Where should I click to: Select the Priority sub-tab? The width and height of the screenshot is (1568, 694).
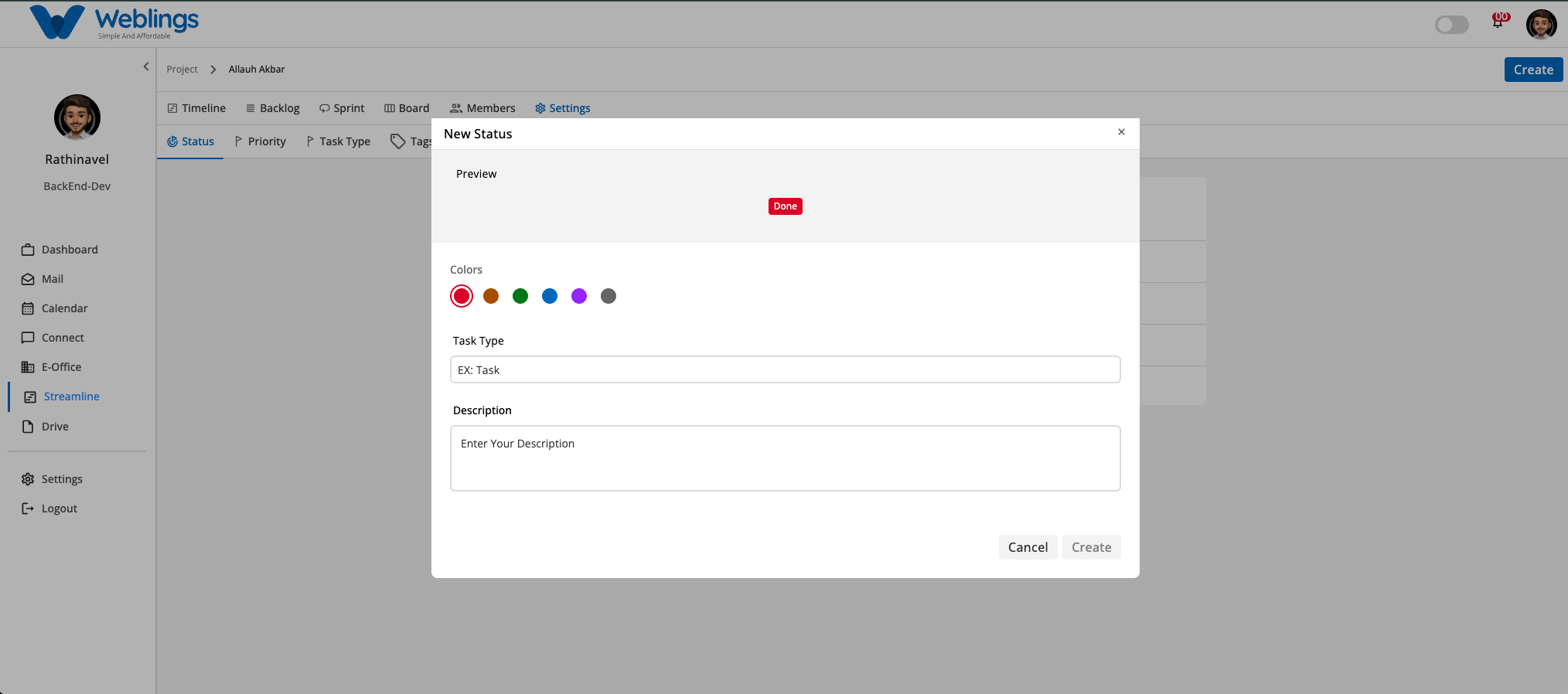(x=261, y=141)
